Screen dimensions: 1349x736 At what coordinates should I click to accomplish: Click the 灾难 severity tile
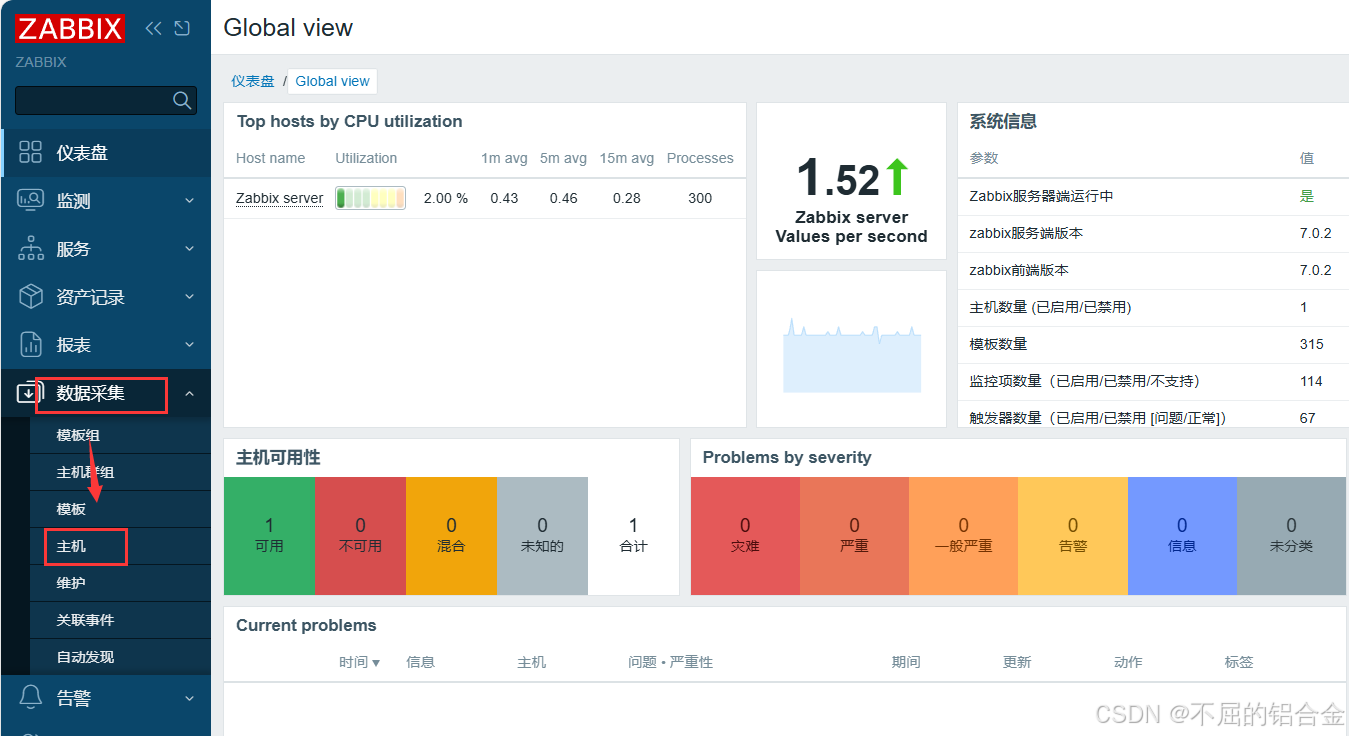point(745,536)
